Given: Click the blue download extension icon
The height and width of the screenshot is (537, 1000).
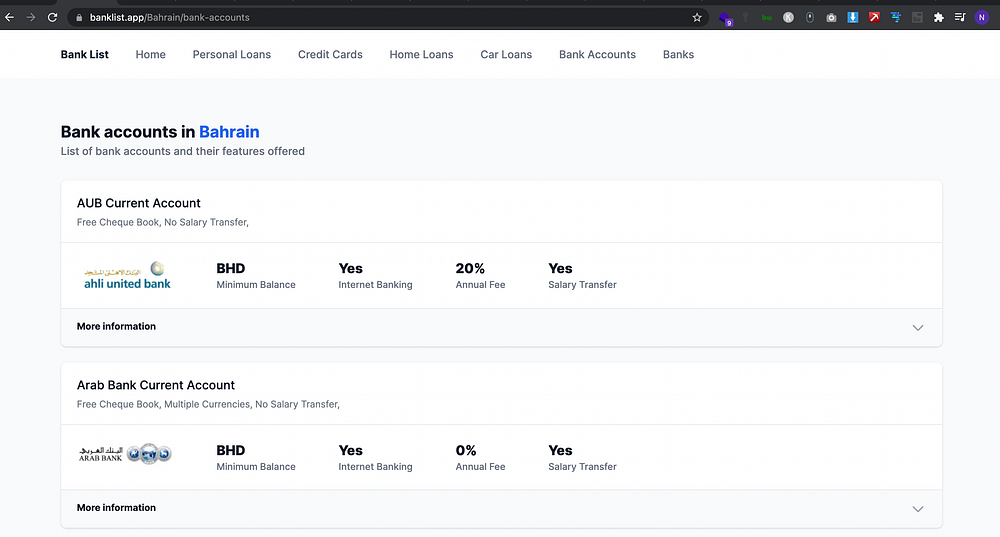Looking at the screenshot, I should 853,17.
